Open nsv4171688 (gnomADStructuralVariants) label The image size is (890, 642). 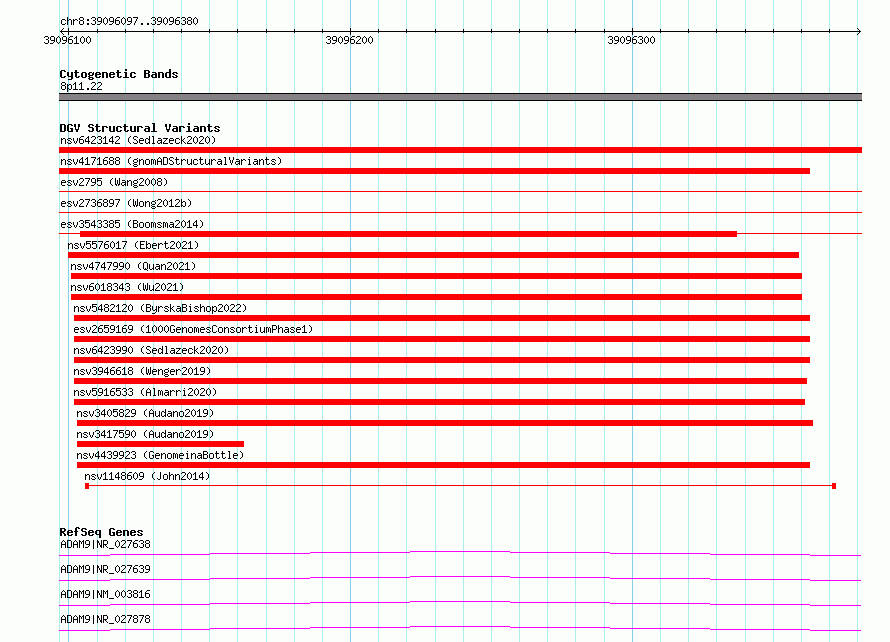point(171,161)
